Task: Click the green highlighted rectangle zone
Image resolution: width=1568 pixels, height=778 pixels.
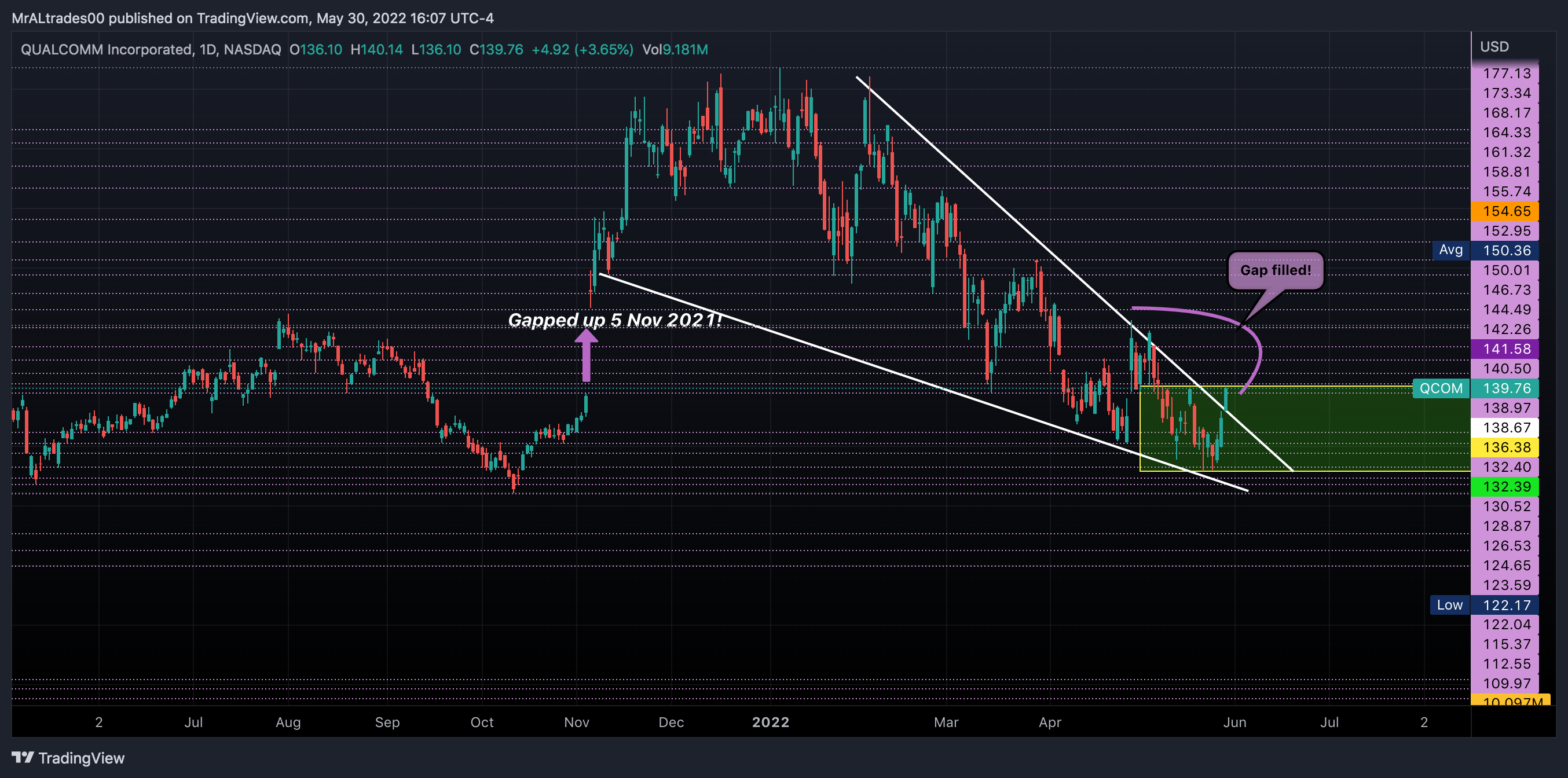Action: pos(1305,428)
